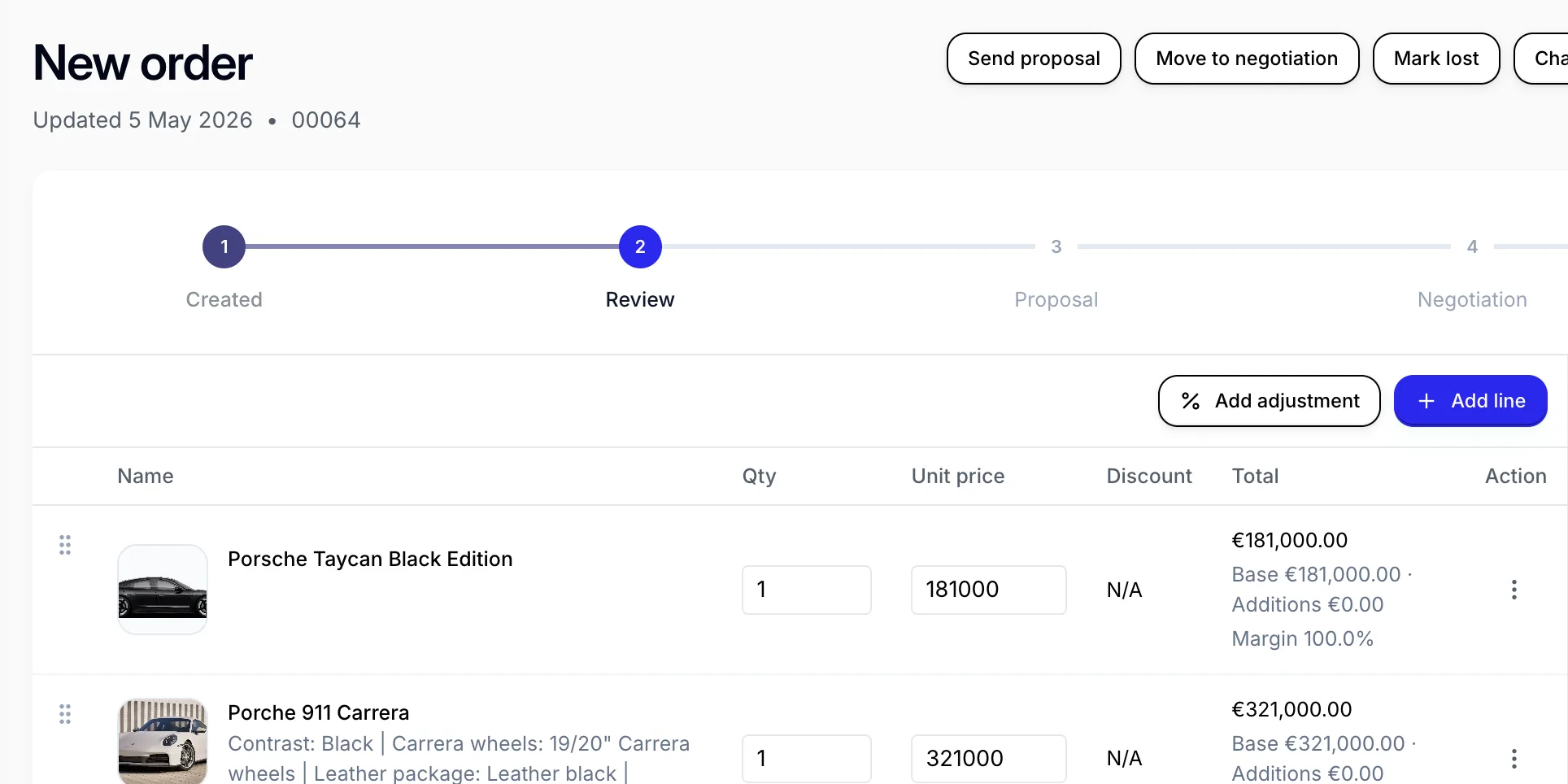Image resolution: width=1568 pixels, height=784 pixels.
Task: Click the plus icon in Add line
Action: click(1426, 401)
